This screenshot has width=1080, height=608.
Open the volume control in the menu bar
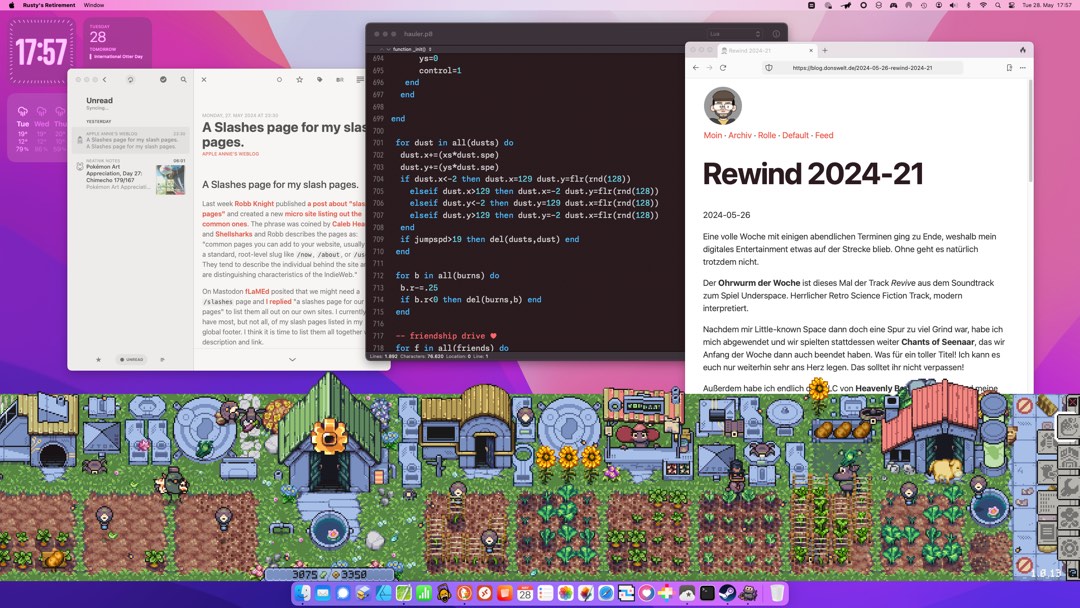pyautogui.click(x=953, y=5)
